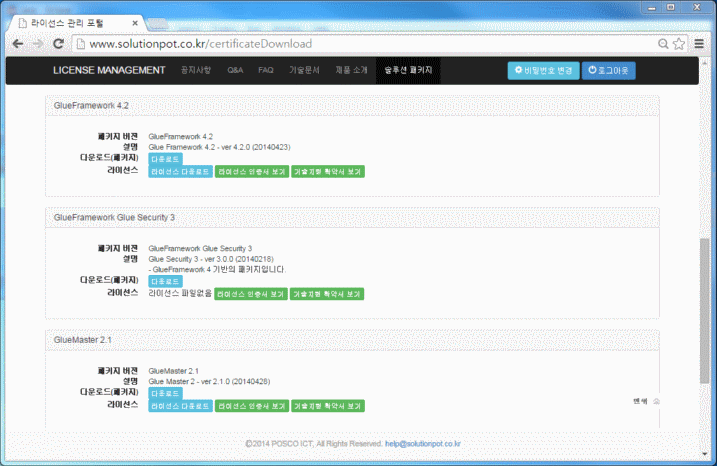Click 라이선스 다운로드 for GlueFramework 4.2
Viewport: 717px width, 466px height.
click(x=180, y=172)
